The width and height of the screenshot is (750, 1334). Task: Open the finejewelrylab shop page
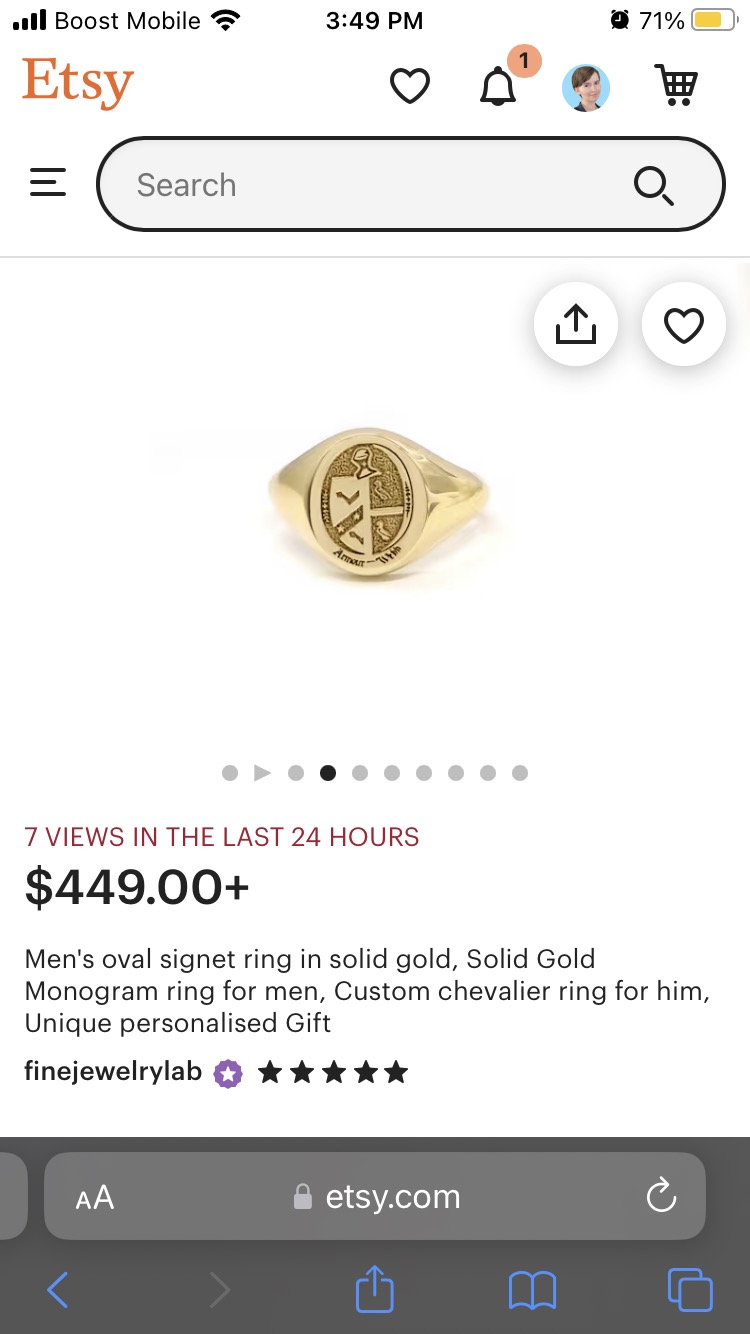[x=113, y=1072]
